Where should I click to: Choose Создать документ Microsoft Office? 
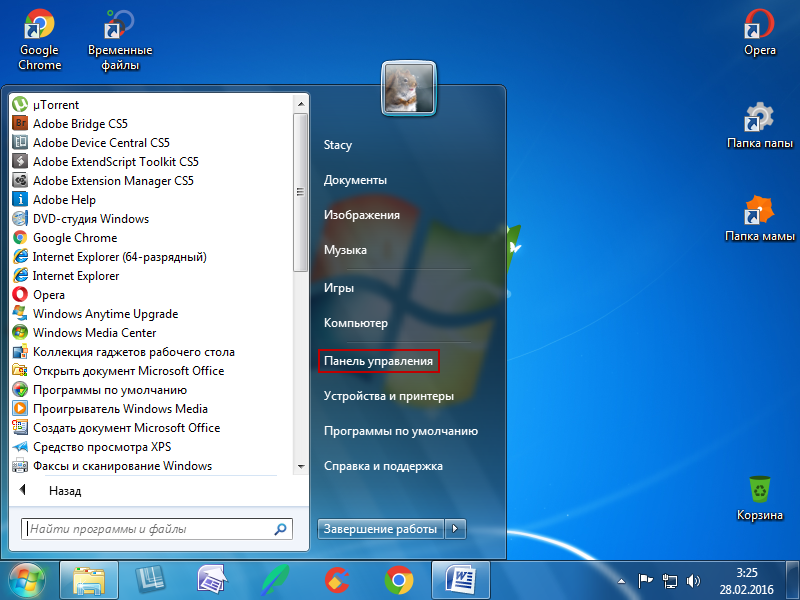pos(116,428)
